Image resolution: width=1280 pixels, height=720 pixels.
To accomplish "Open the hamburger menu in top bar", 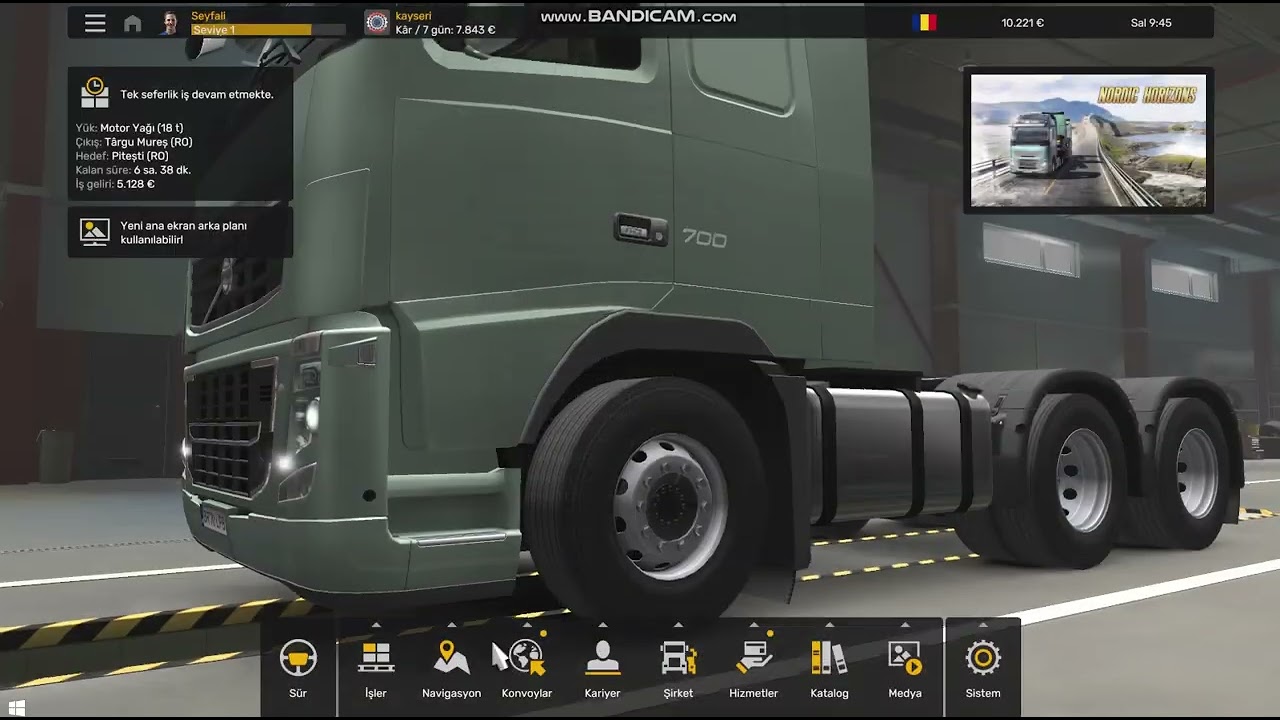I will point(95,23).
